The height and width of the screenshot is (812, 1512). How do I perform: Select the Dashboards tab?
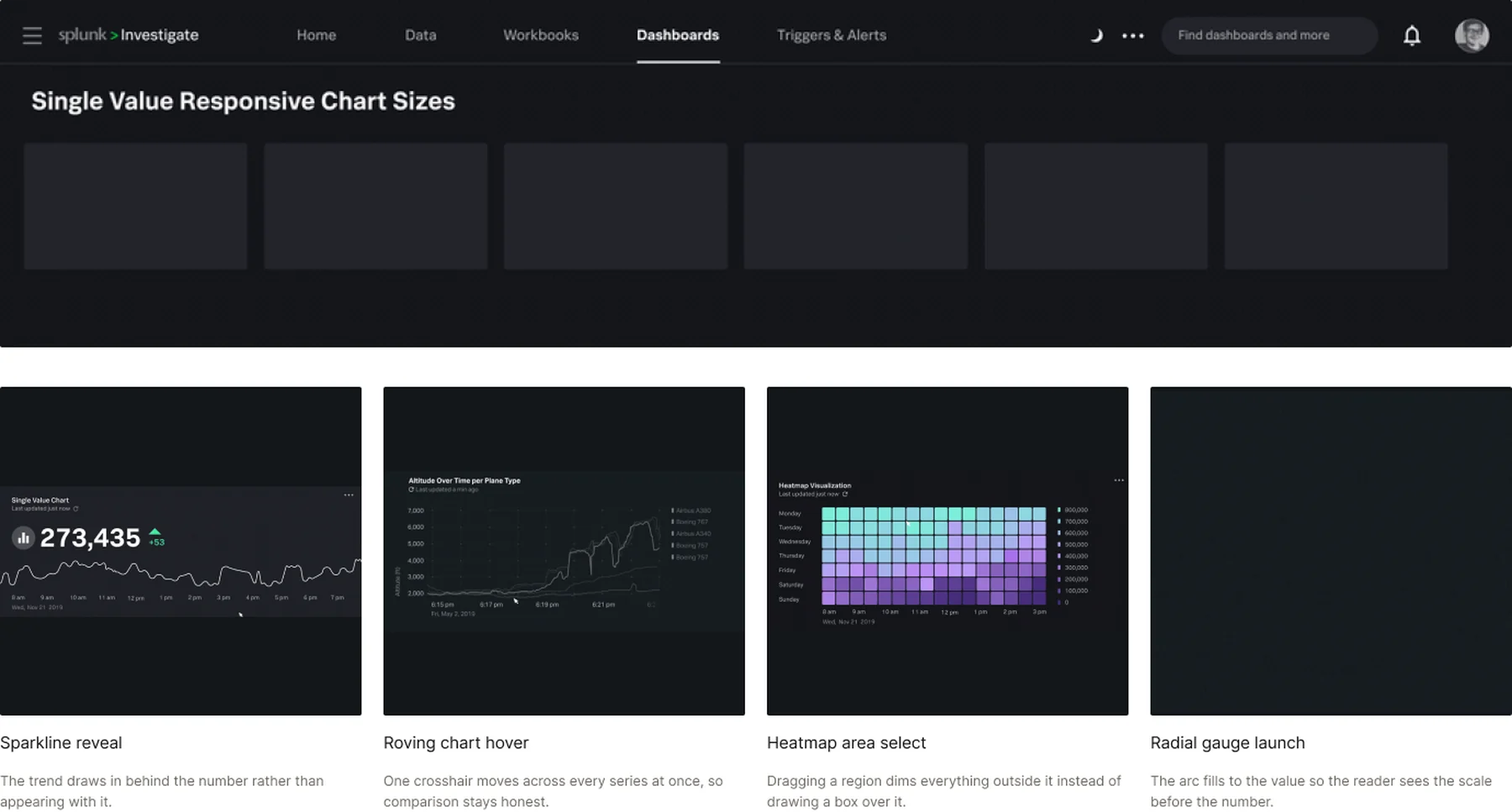tap(678, 35)
